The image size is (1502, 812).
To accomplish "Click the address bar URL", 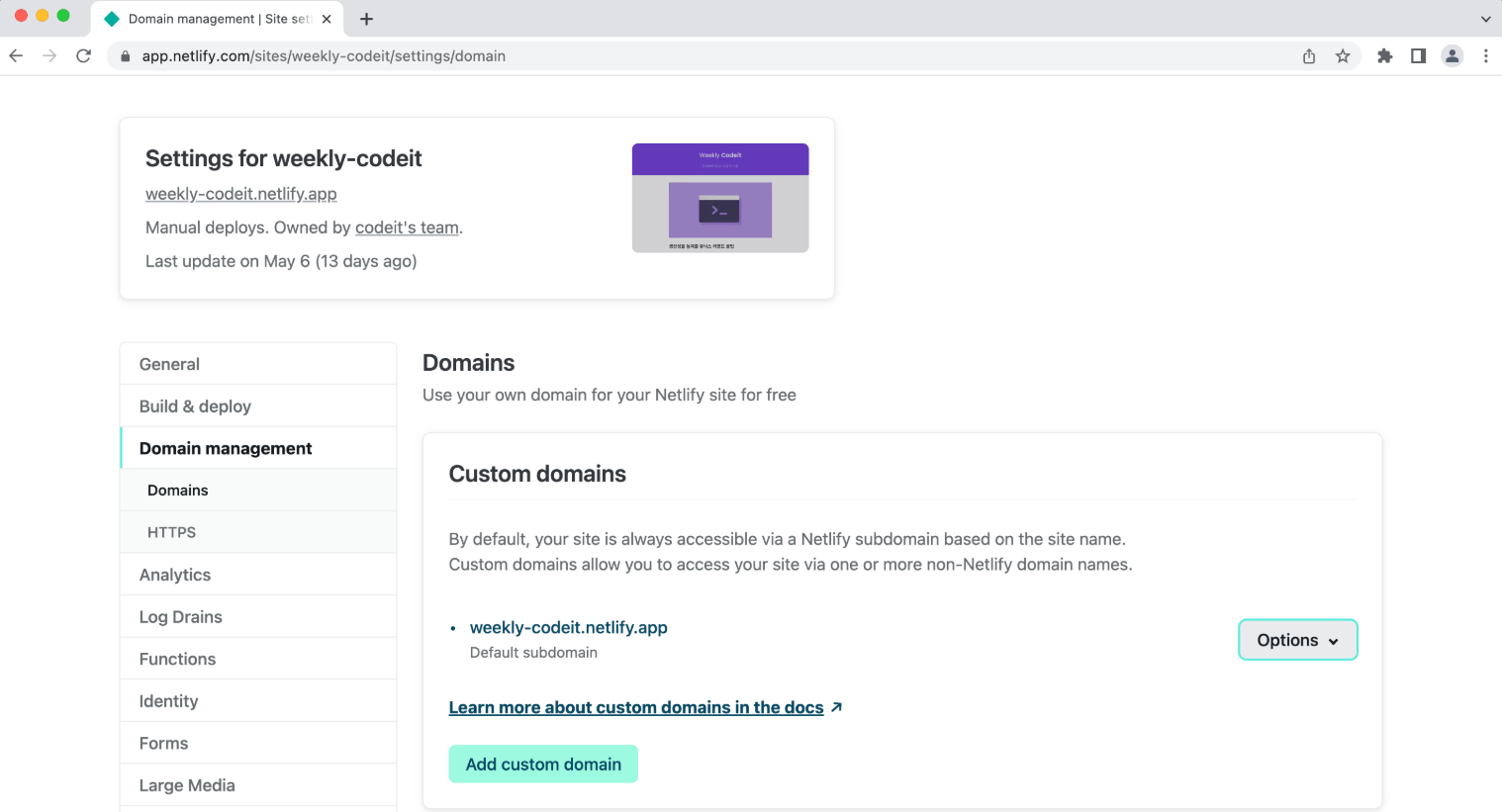I will point(324,56).
